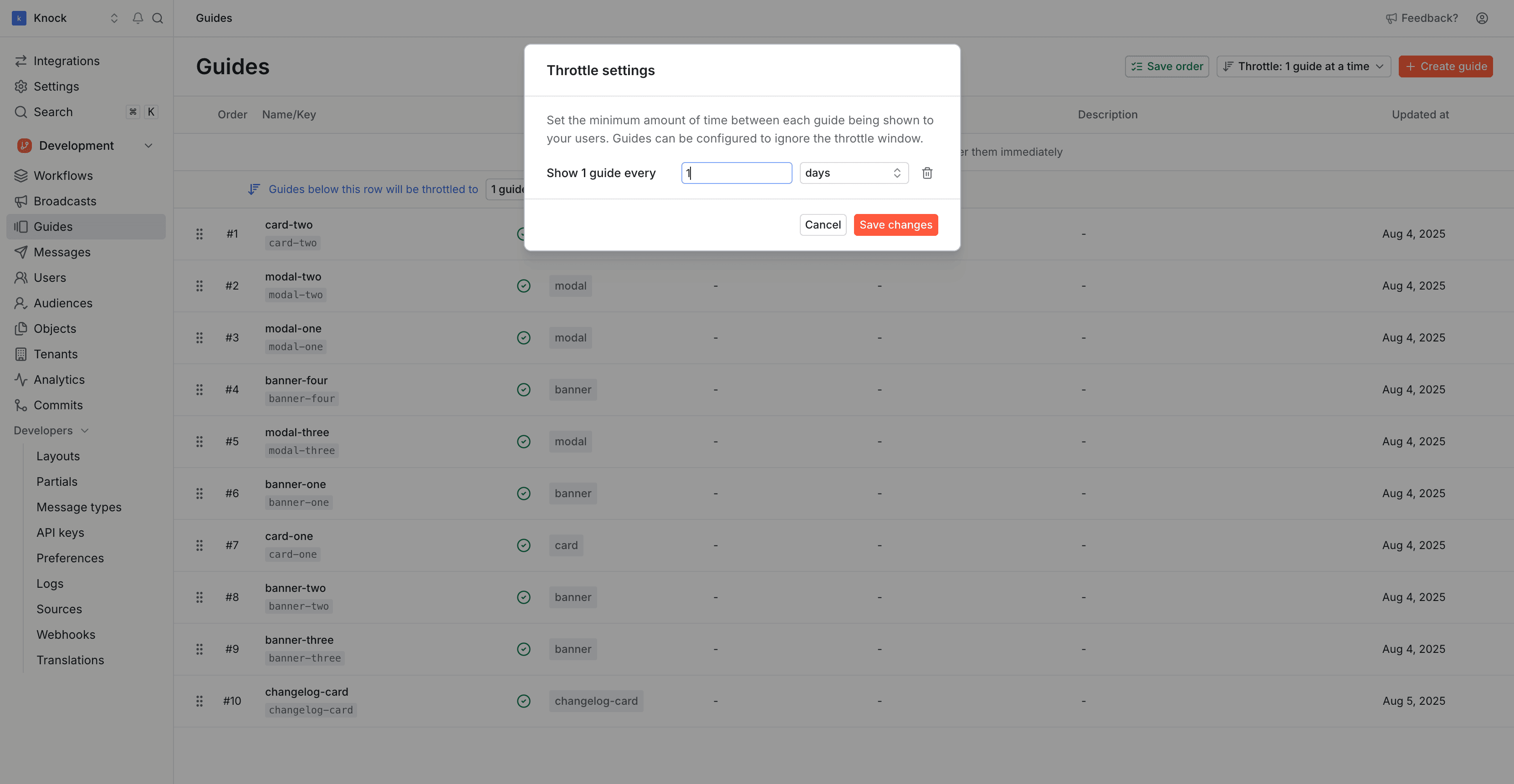Click the throttle interval number input
The width and height of the screenshot is (1514, 784).
pos(737,173)
